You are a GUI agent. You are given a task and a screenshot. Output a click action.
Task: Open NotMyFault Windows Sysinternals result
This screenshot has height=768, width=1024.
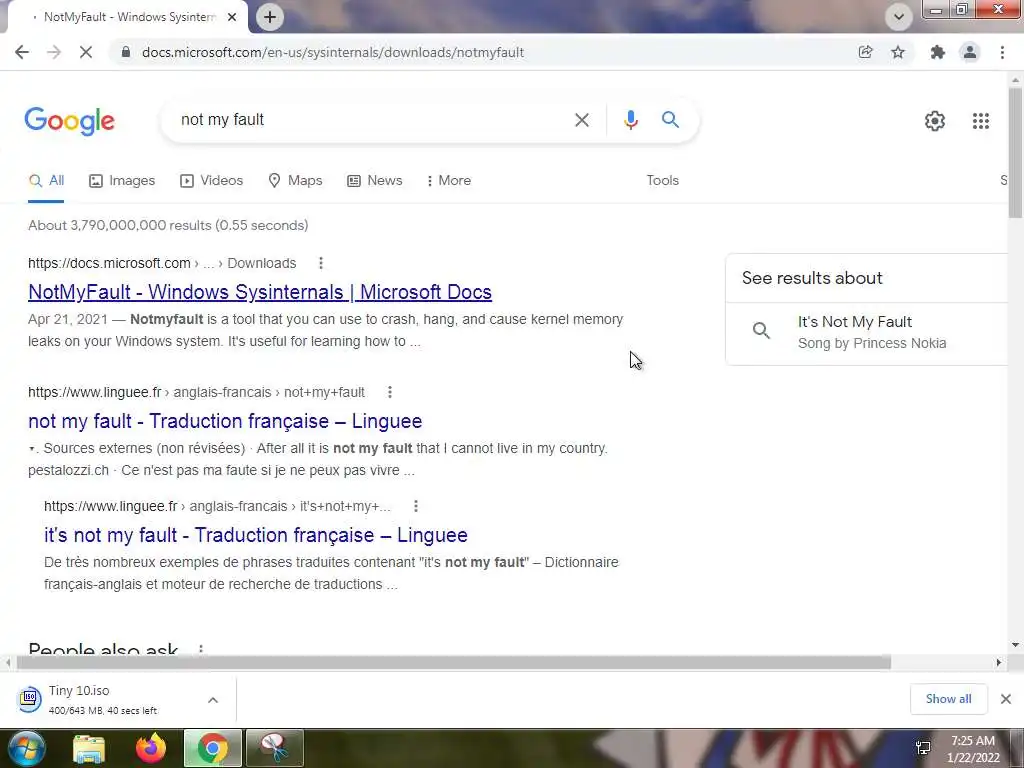pos(260,292)
